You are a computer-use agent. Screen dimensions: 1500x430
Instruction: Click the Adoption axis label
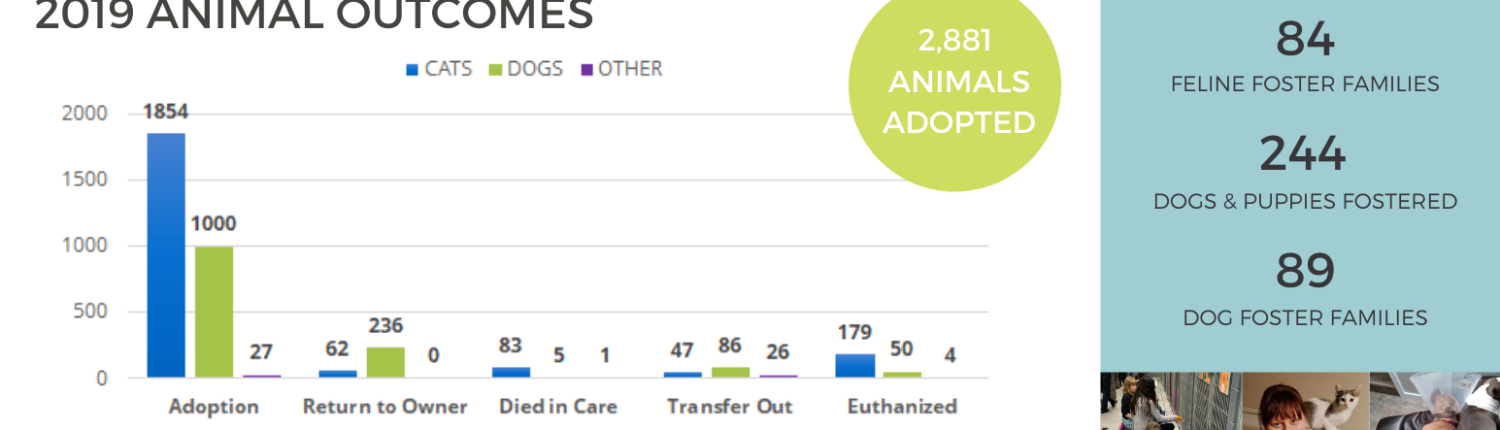tap(214, 407)
